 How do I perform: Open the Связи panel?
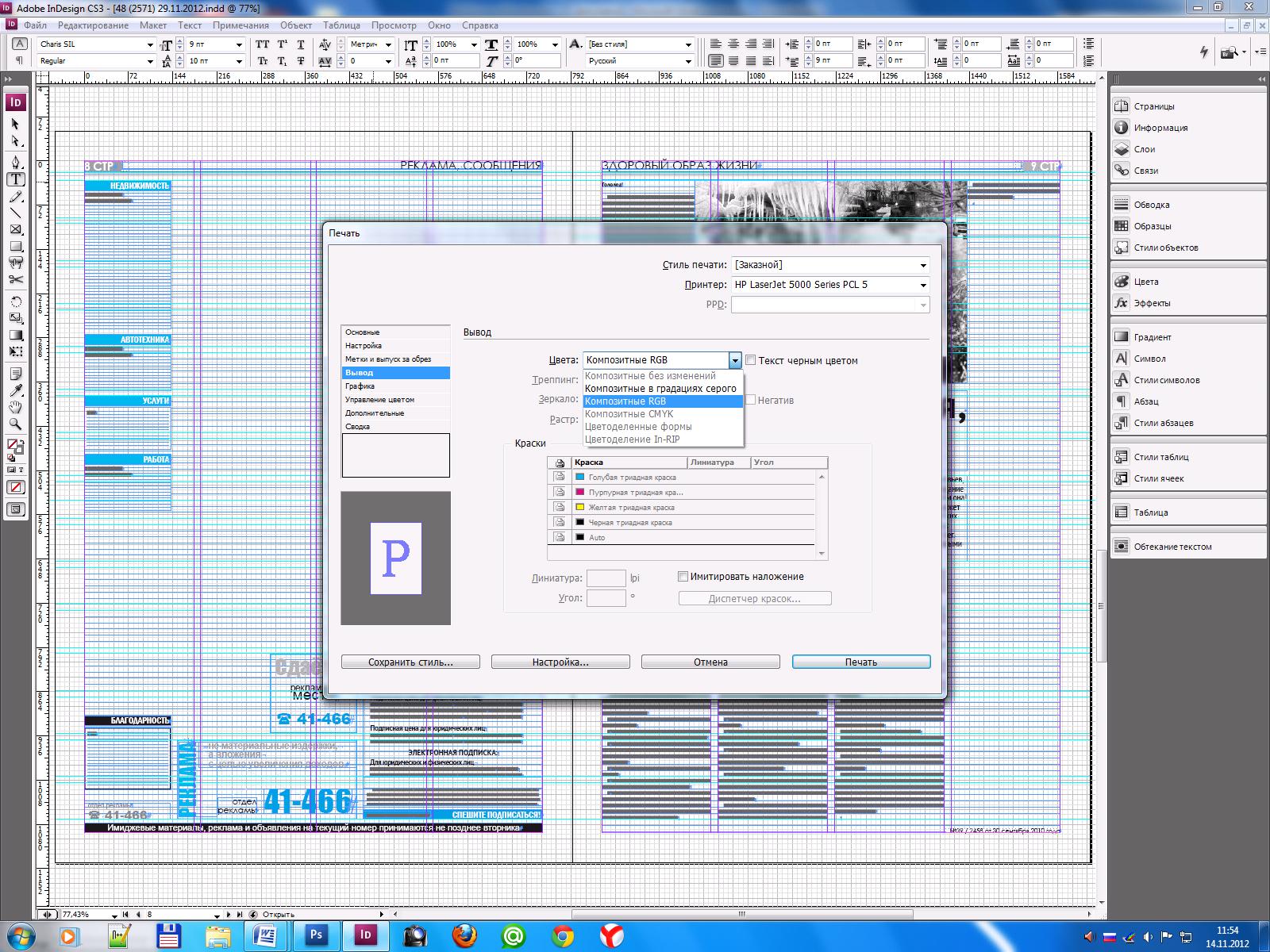1145,171
